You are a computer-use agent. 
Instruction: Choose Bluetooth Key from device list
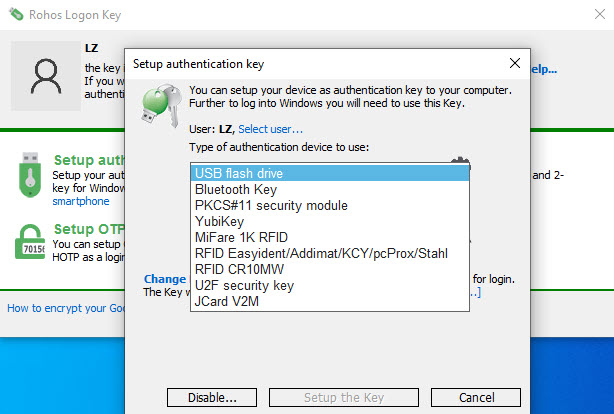point(330,189)
